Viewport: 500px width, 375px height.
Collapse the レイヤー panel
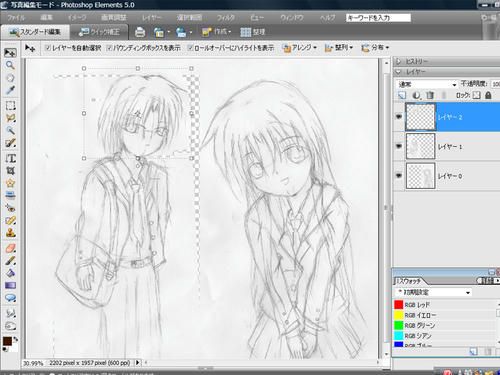398,72
